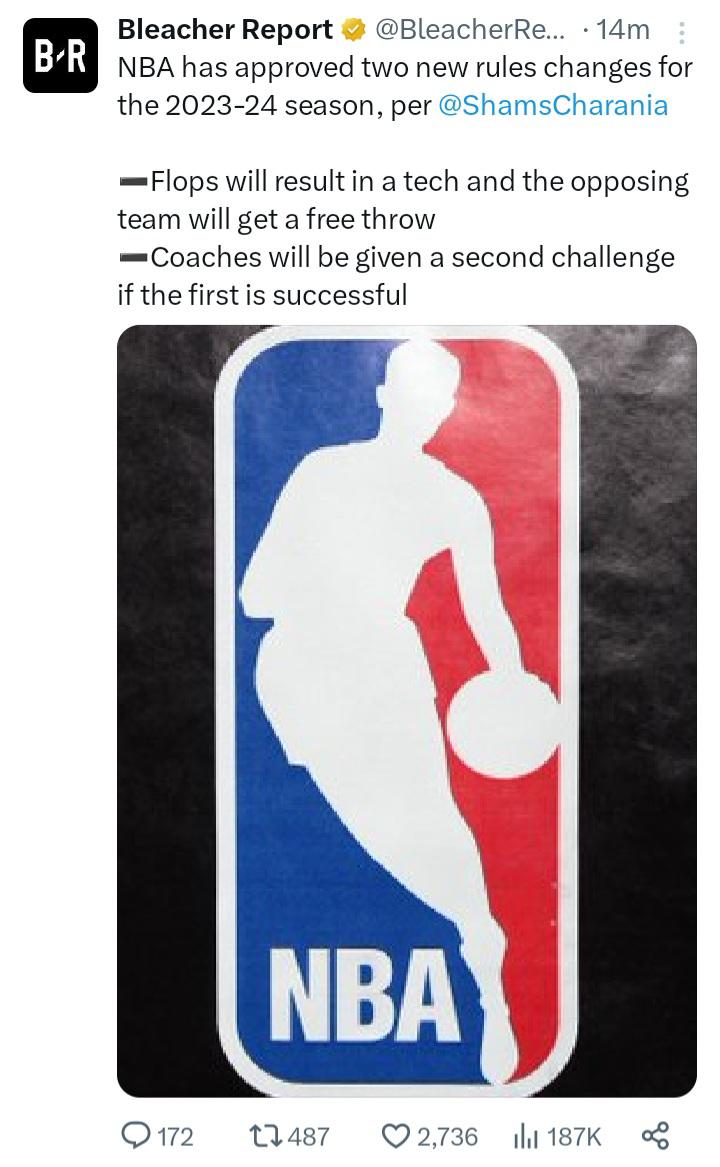
Task: Click the 172 replies count
Action: point(176,1136)
